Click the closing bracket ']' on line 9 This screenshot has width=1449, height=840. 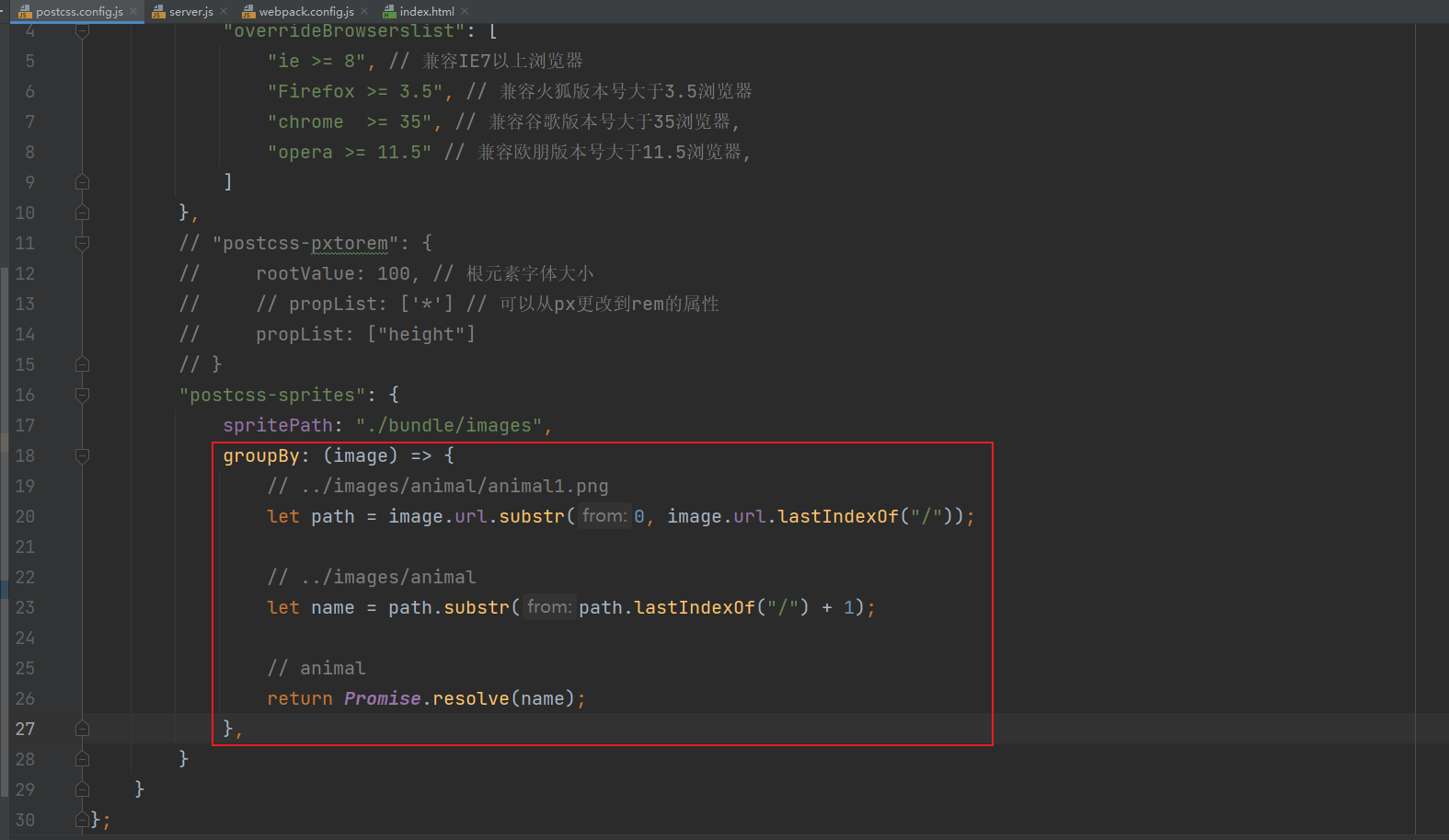(228, 182)
